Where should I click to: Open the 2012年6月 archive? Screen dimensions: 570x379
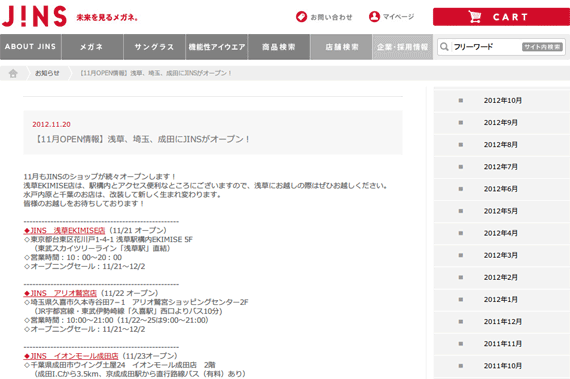pyautogui.click(x=502, y=189)
